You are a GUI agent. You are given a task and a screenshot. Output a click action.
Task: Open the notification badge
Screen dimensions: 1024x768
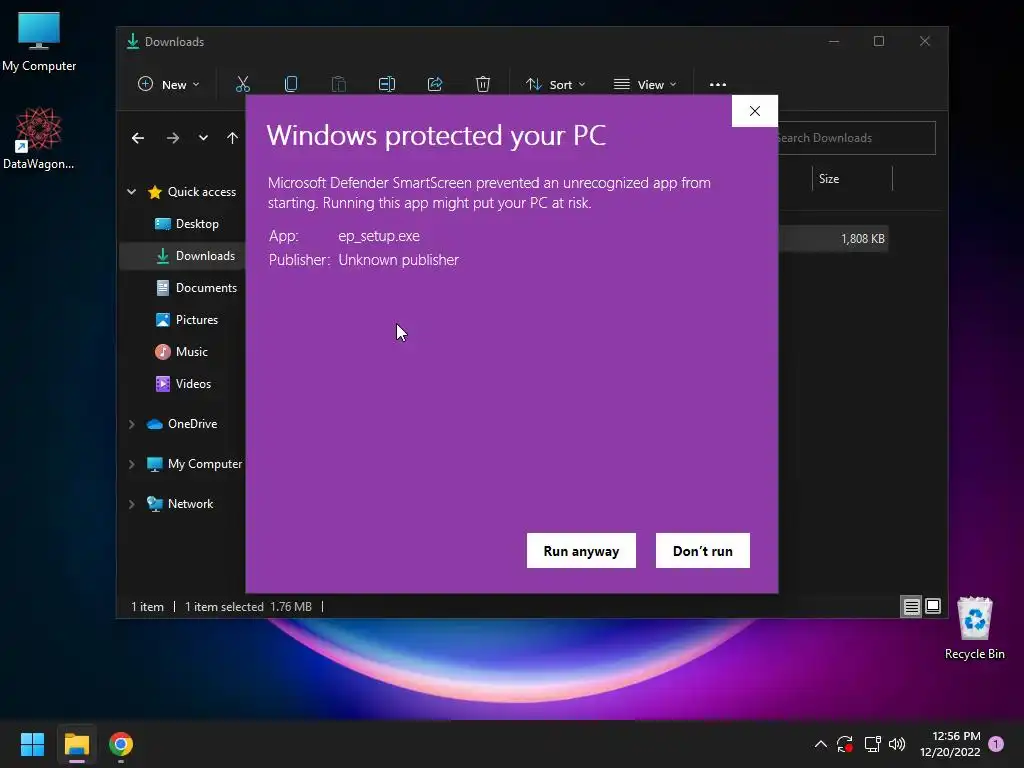coord(996,743)
